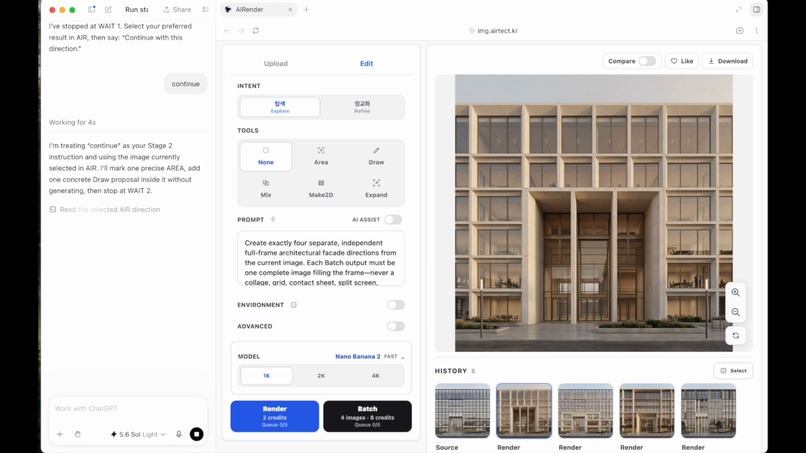Click the "continue" chat message
The height and width of the screenshot is (453, 806).
click(186, 84)
